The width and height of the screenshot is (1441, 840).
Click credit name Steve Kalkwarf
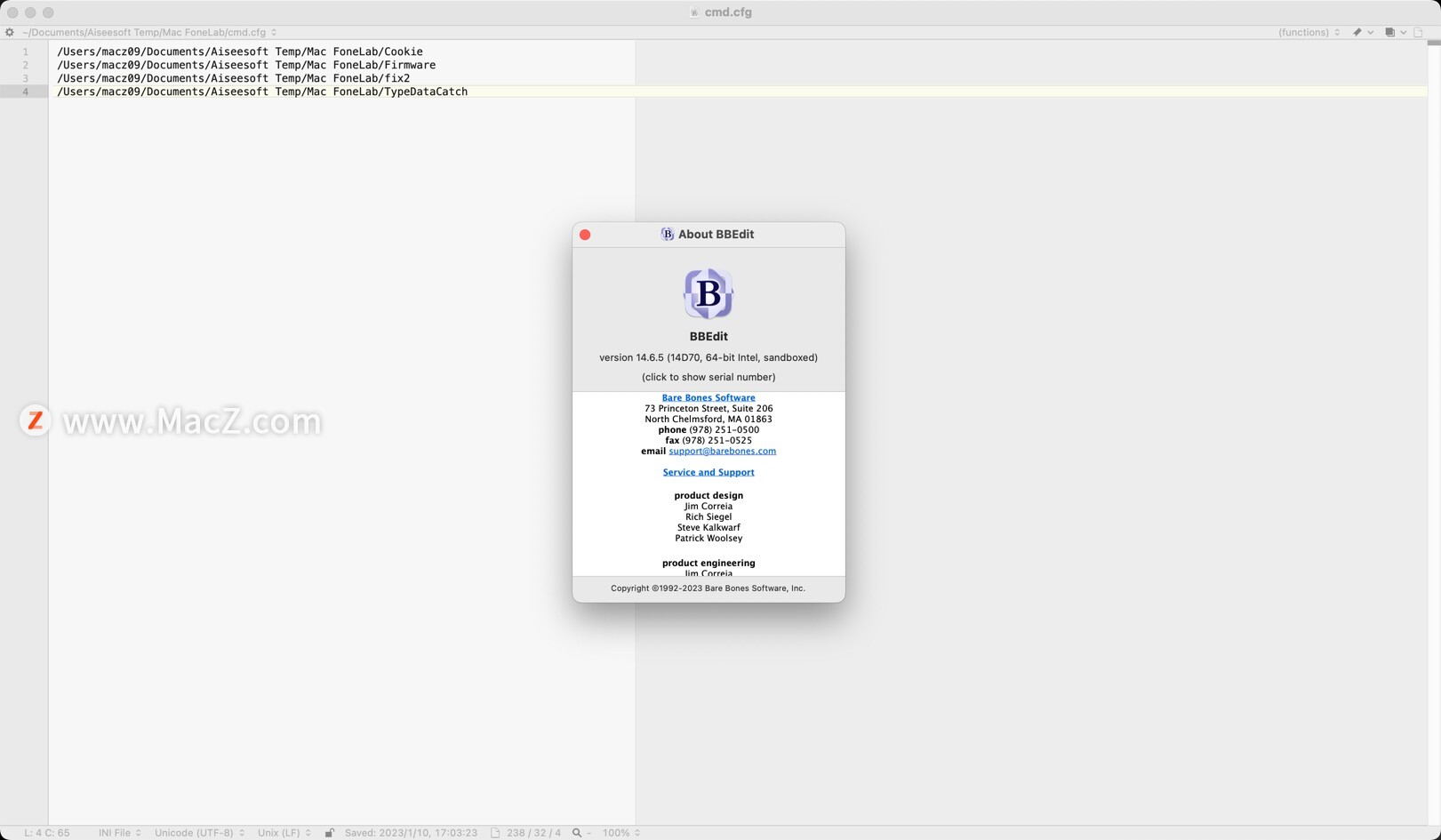(x=708, y=527)
